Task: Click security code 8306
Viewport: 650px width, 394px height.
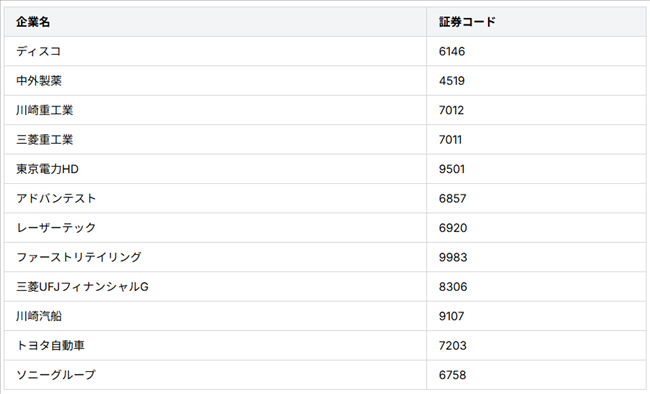Action: click(x=453, y=287)
